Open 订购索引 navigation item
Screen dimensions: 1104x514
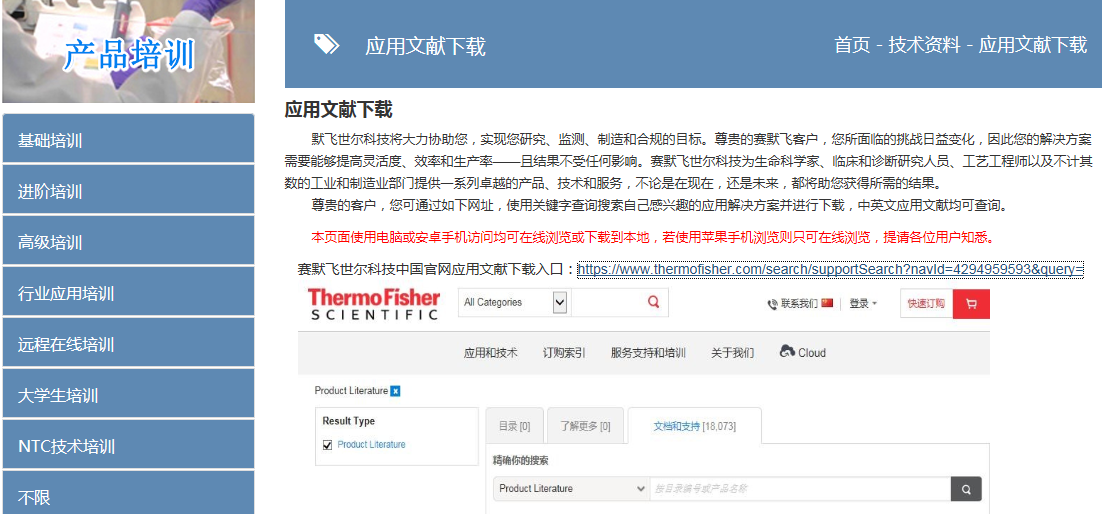(x=564, y=353)
